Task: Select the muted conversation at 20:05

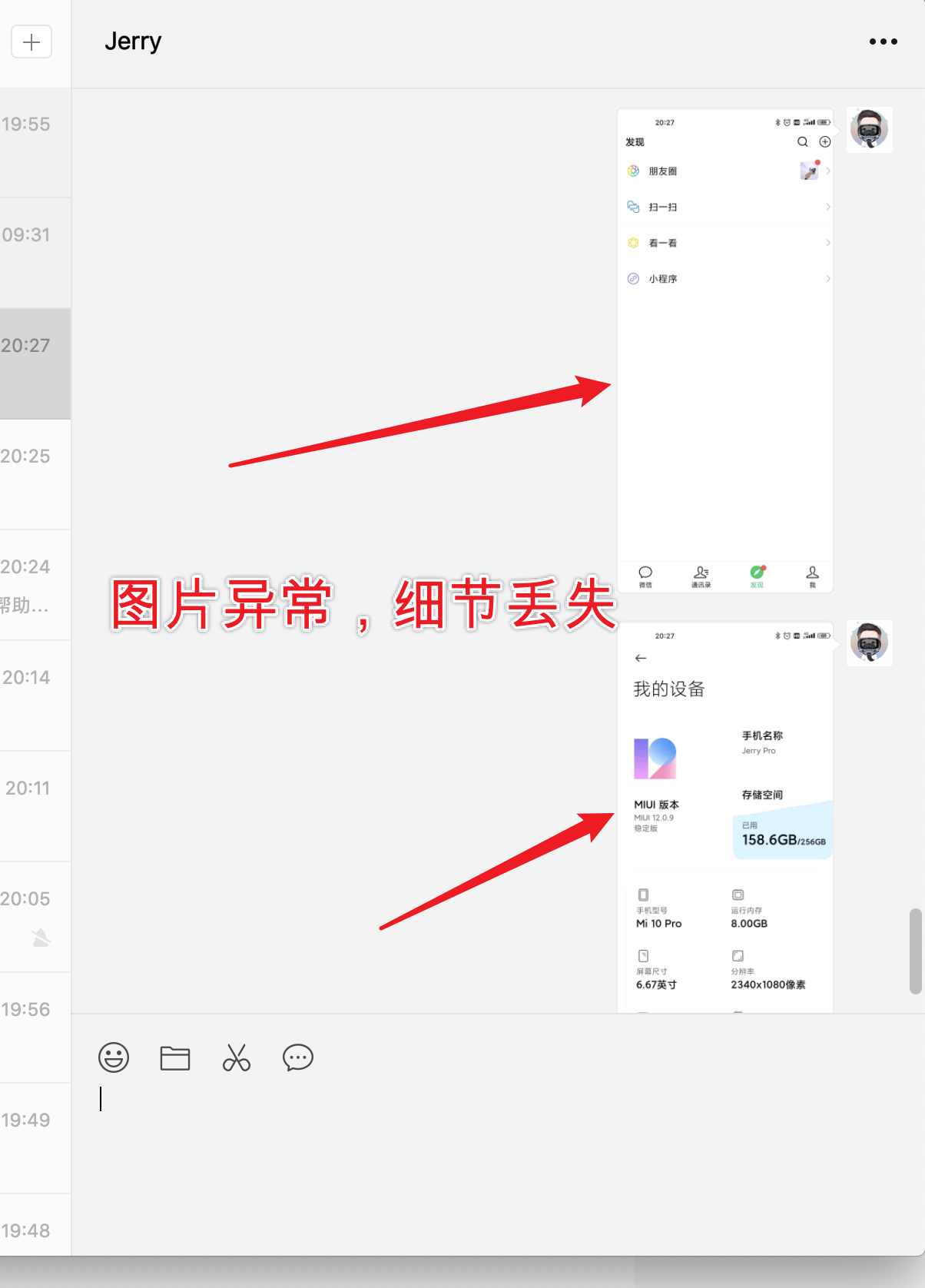Action: tap(35, 918)
